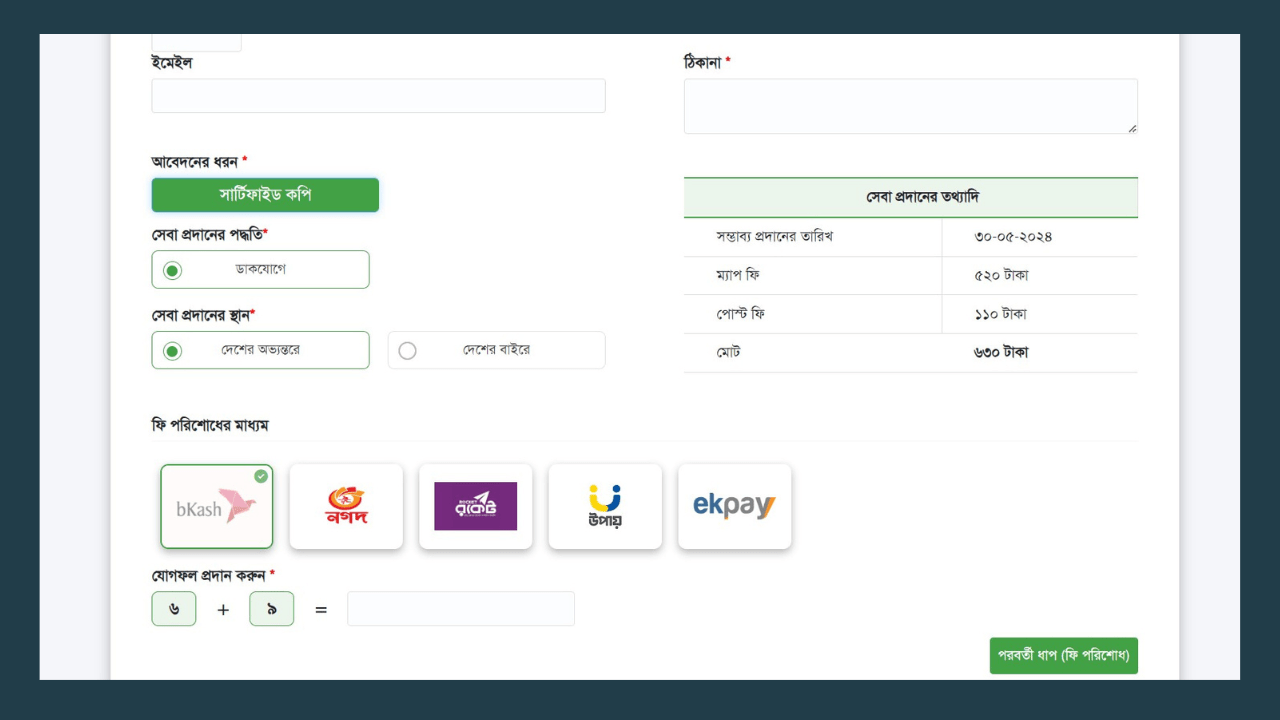
Task: Choose দেশের অভ্যন্তরে radio option
Action: [172, 351]
